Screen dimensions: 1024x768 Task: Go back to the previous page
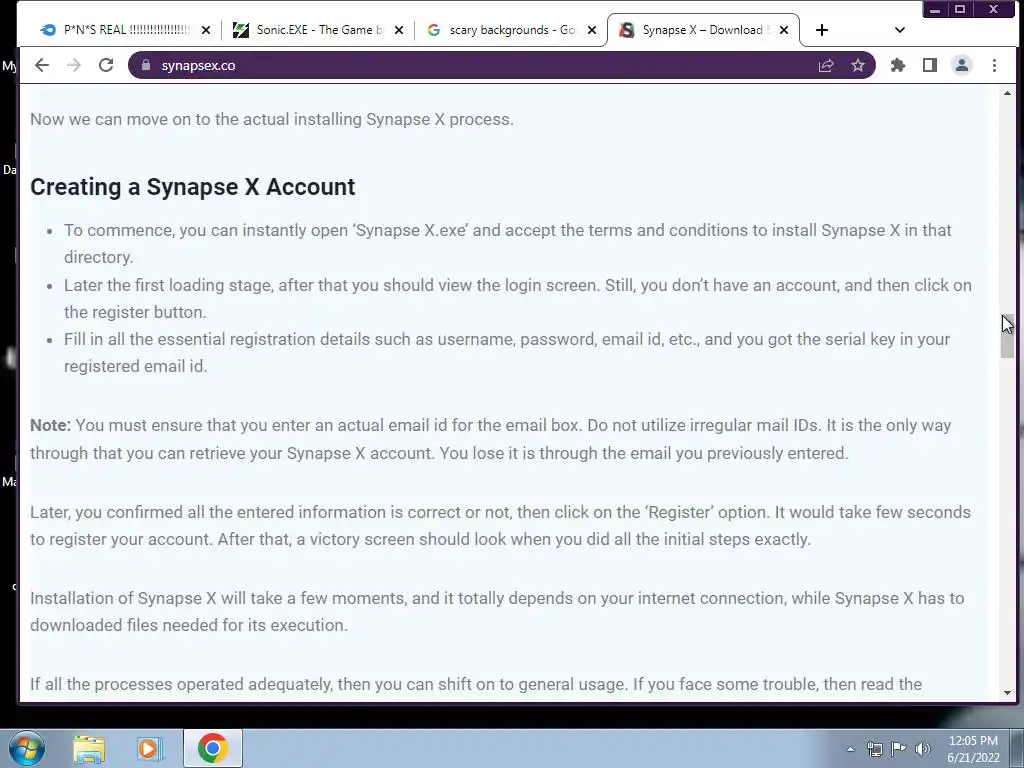[42, 65]
